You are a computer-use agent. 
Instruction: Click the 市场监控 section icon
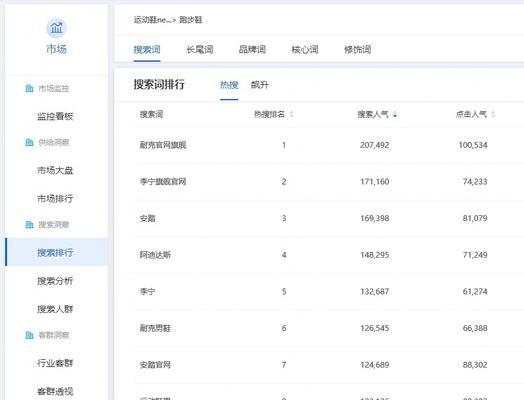(x=29, y=88)
